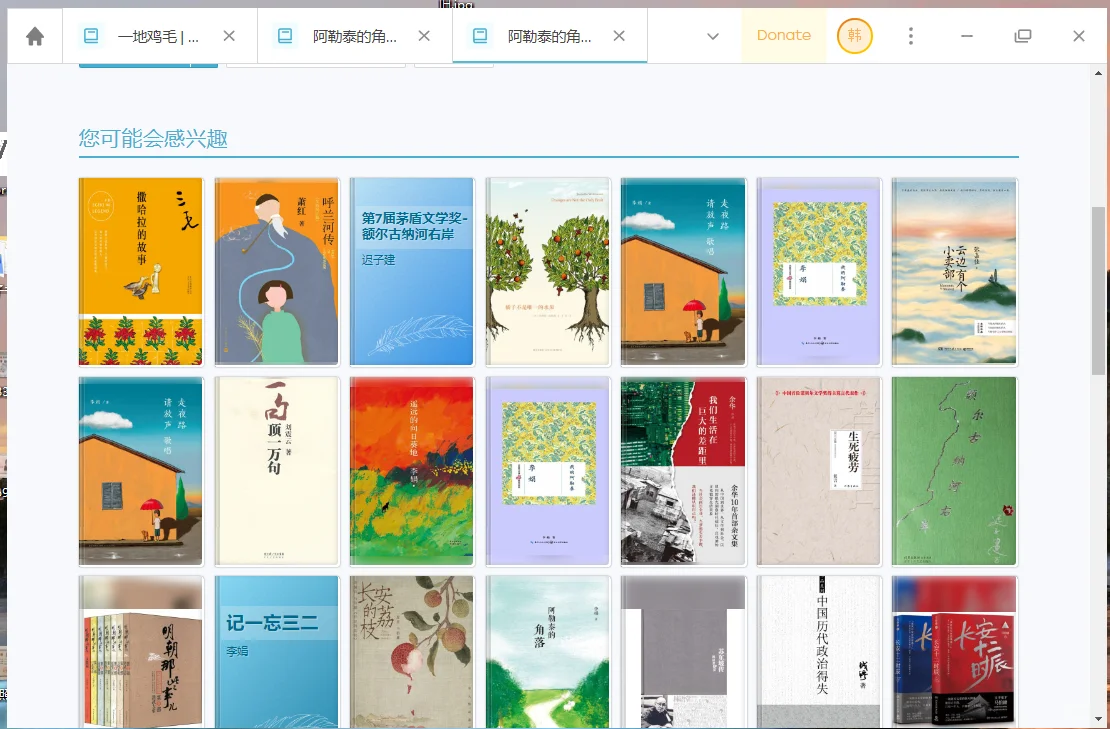Click the Donate button
This screenshot has height=729, width=1110.
coord(784,35)
